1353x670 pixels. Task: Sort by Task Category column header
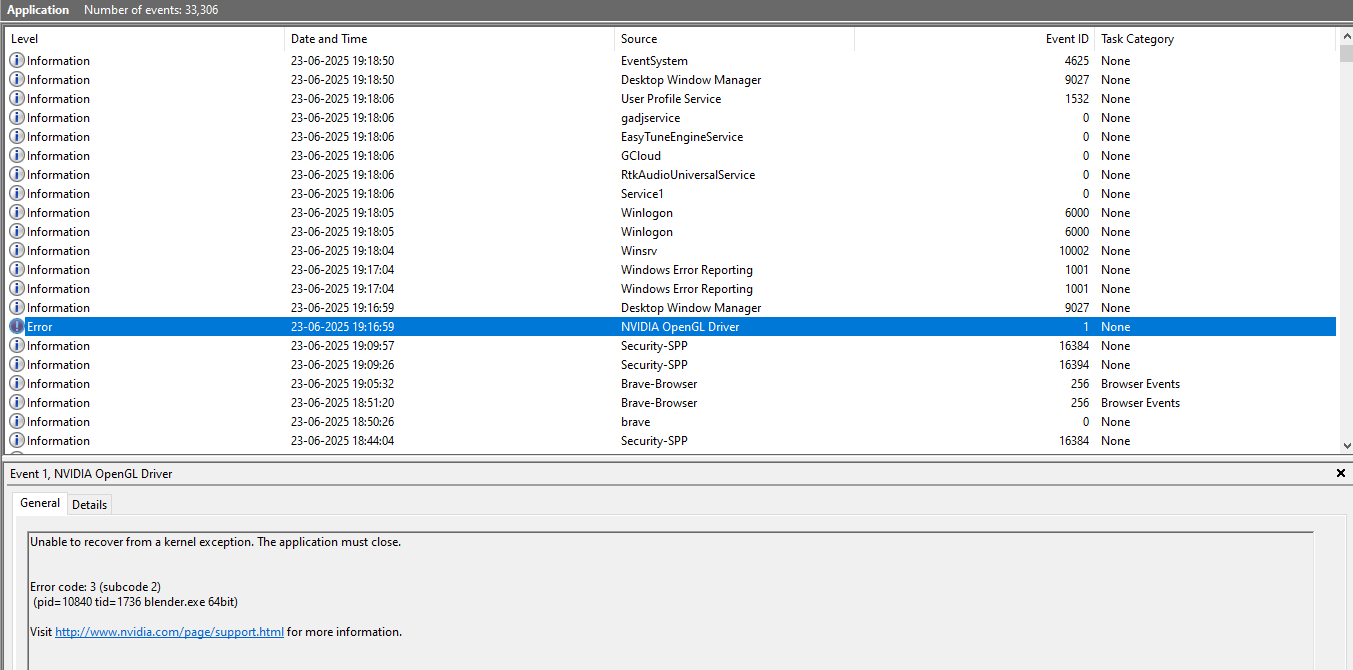1215,39
